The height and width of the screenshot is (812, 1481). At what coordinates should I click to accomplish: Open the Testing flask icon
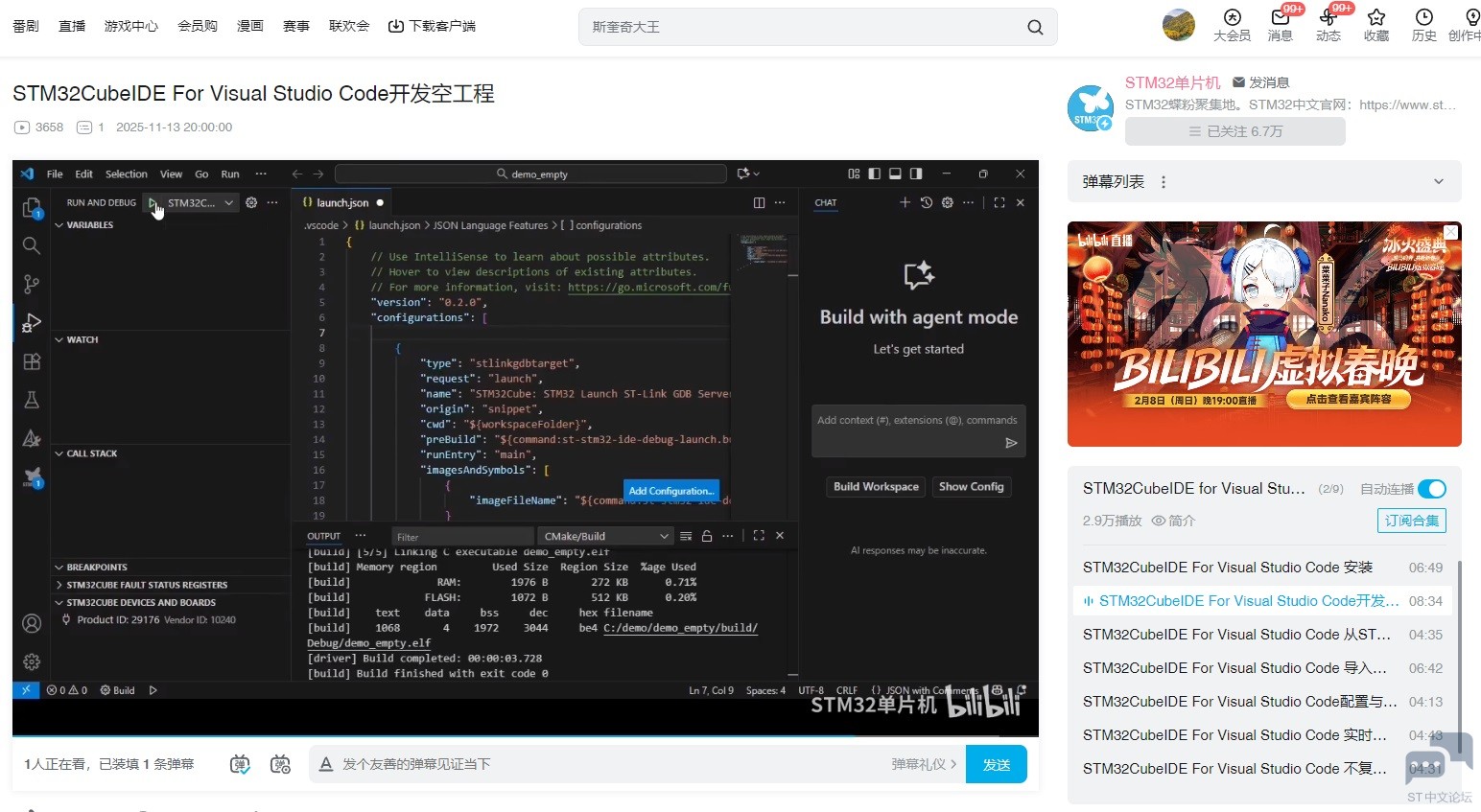(32, 400)
